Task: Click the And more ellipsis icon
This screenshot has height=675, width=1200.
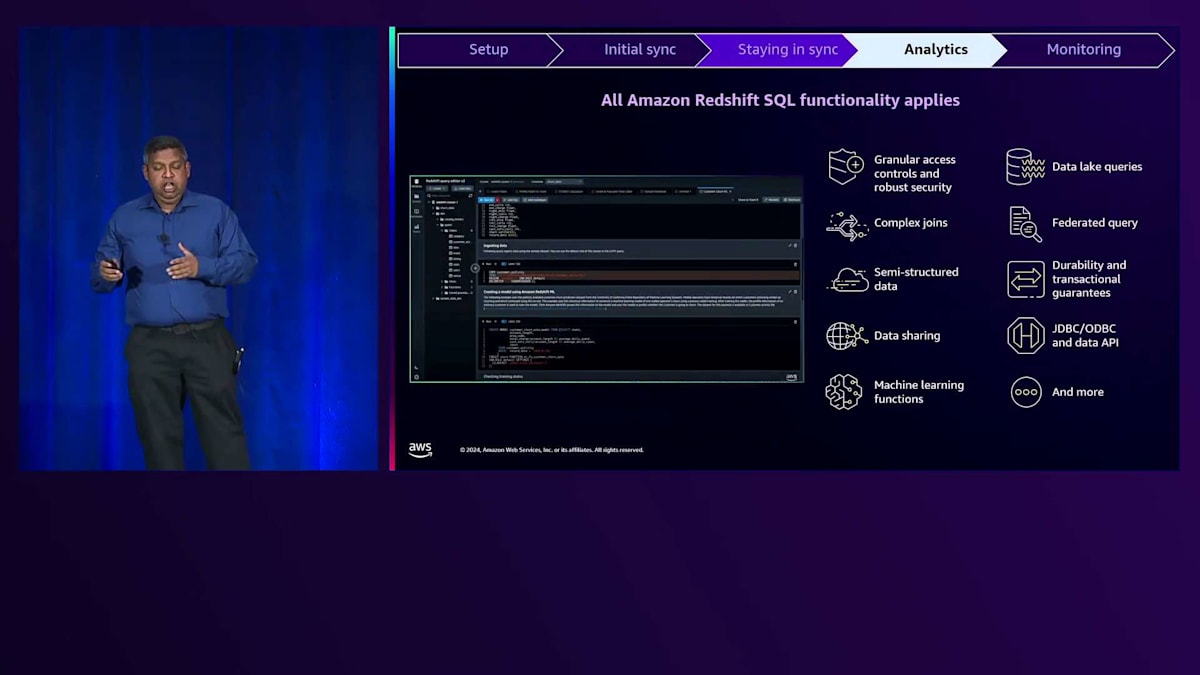Action: tap(1026, 392)
